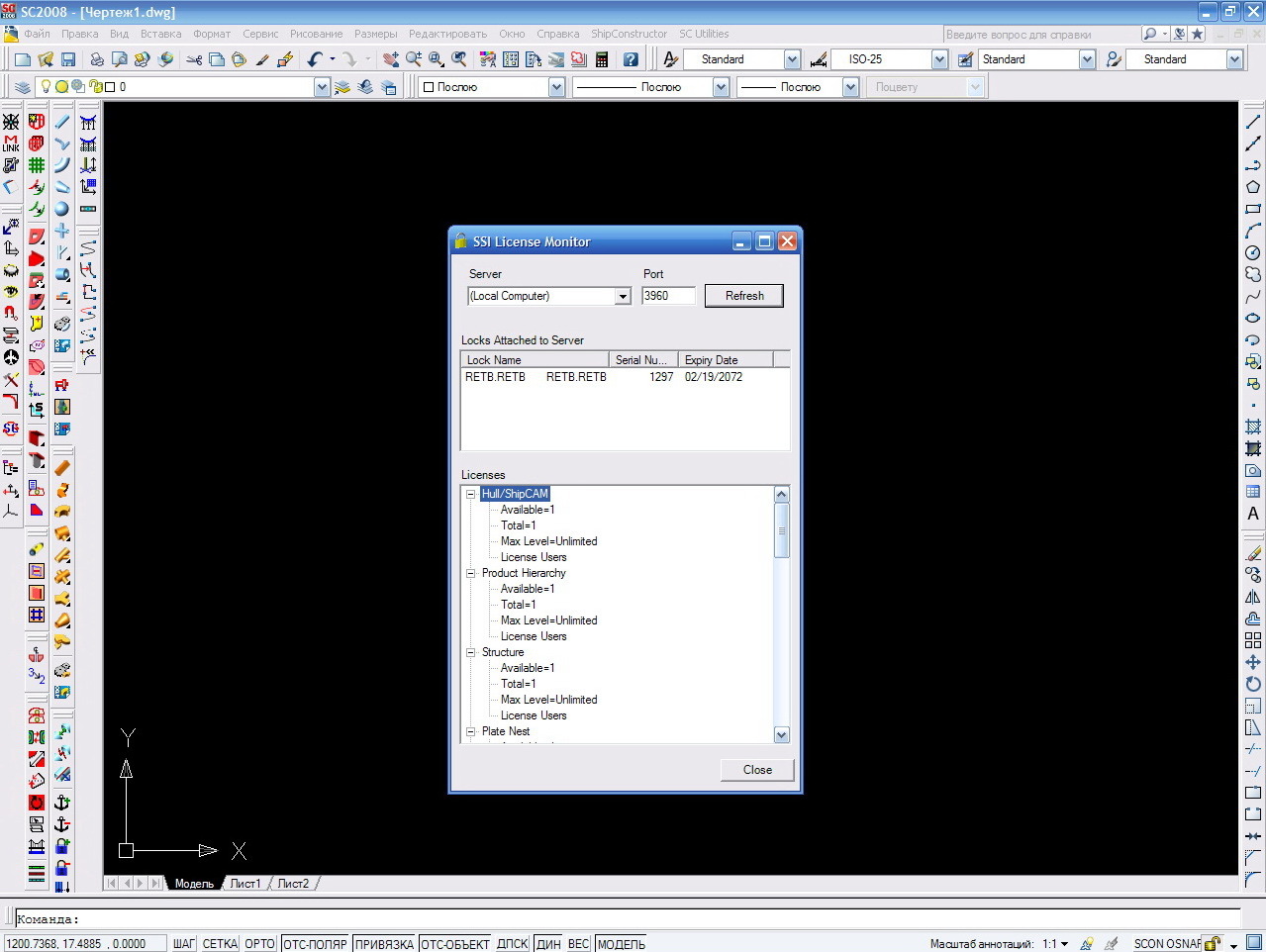Click the Undo arrow icon
Screen dimensions: 1266x952
click(x=315, y=59)
